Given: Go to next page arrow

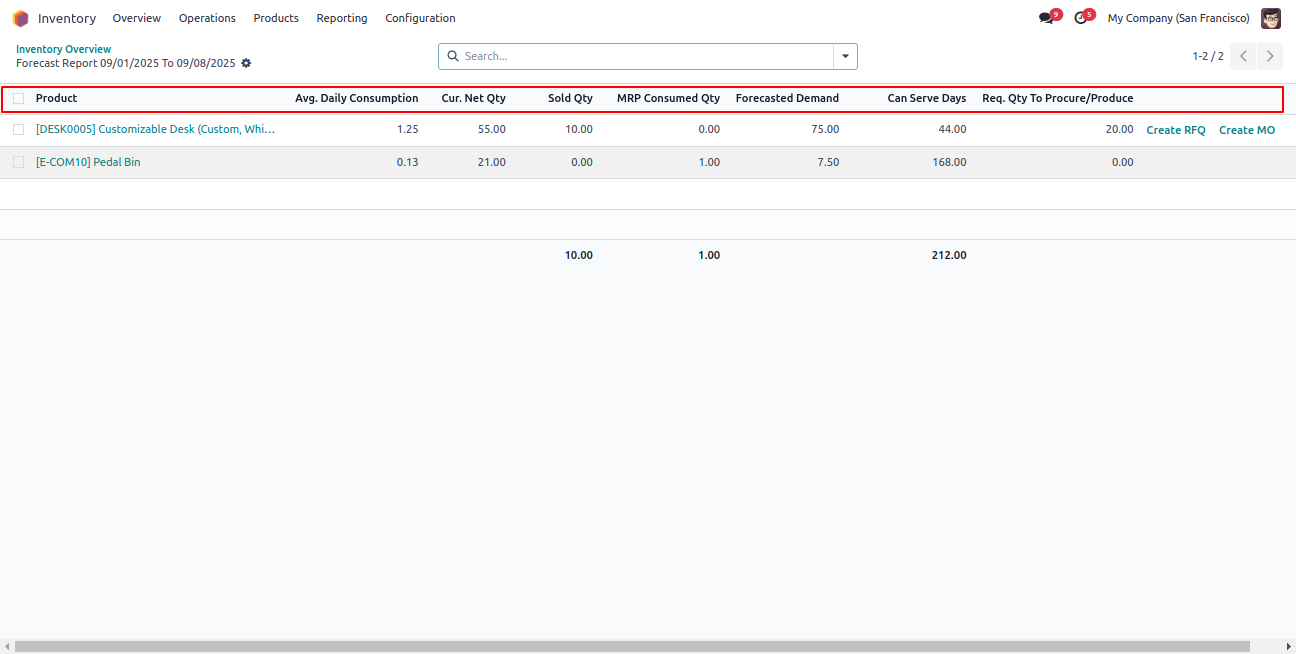Looking at the screenshot, I should 1270,56.
